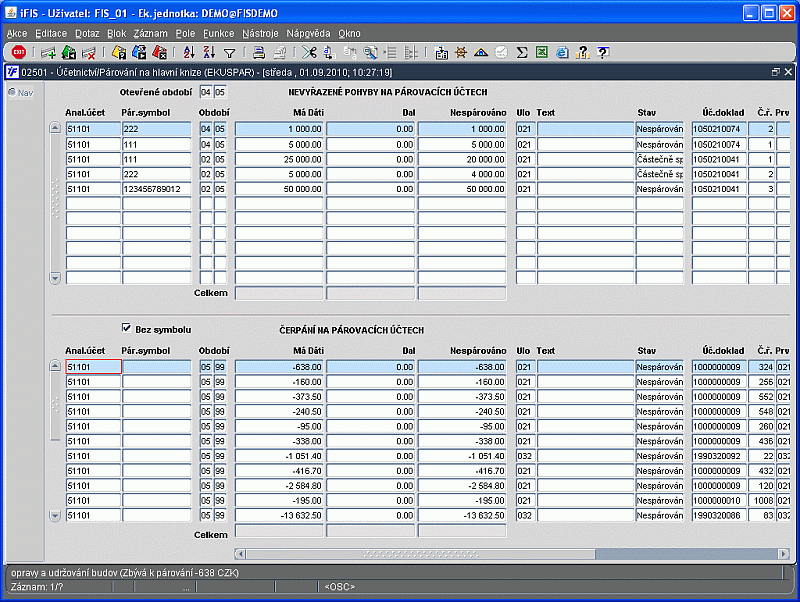Uncheck the Bez symbolu checkbox
800x602 pixels.
[x=126, y=328]
